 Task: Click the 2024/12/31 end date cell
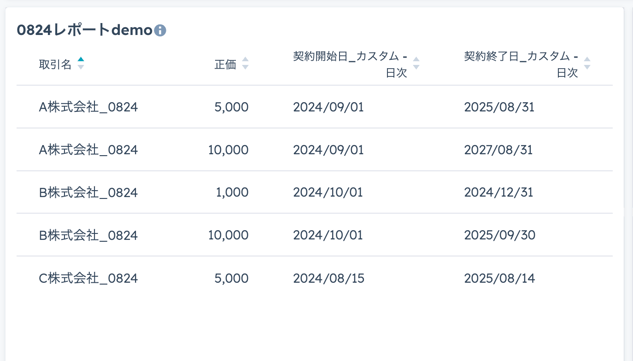499,192
